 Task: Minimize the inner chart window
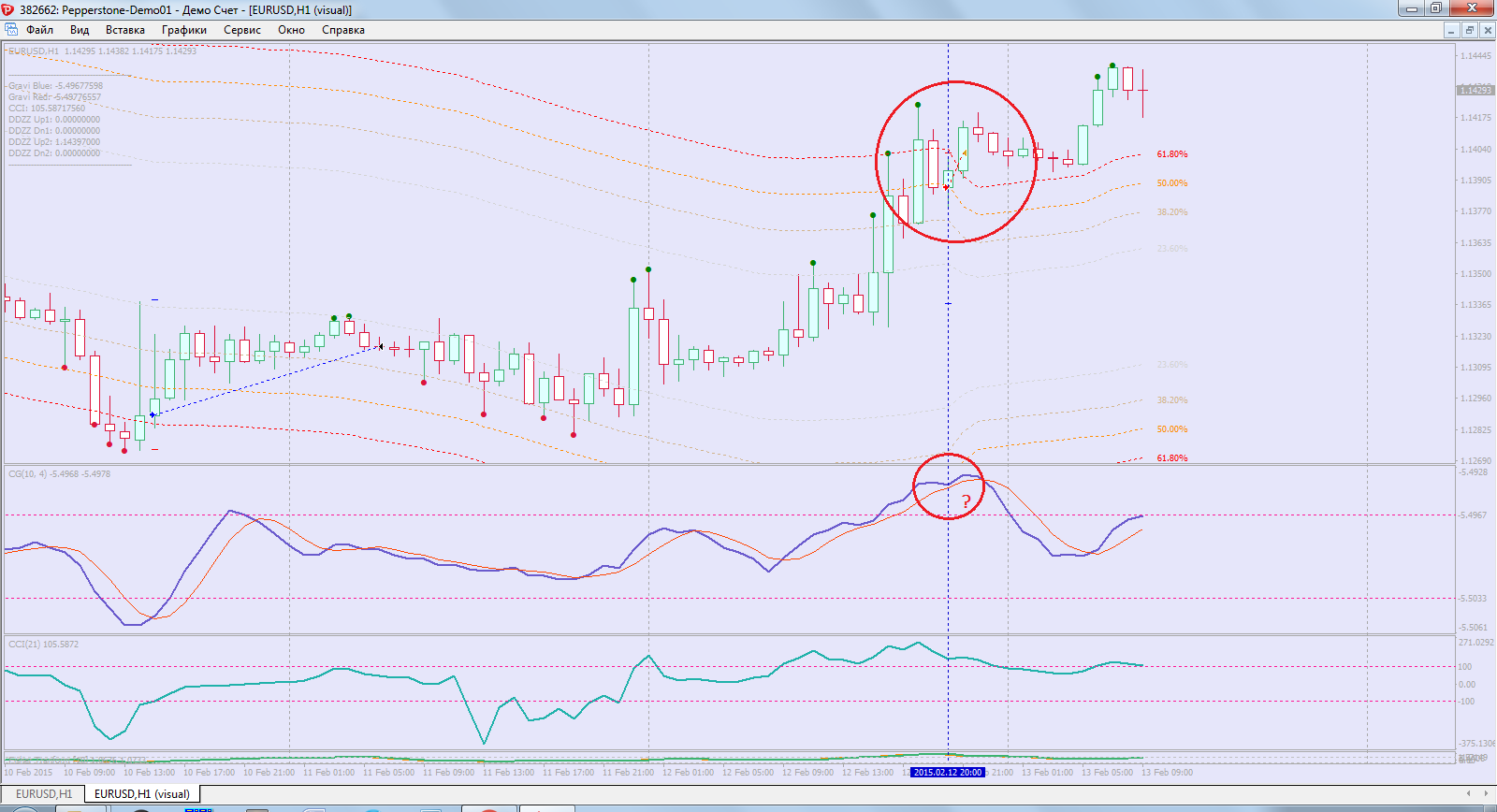1451,30
